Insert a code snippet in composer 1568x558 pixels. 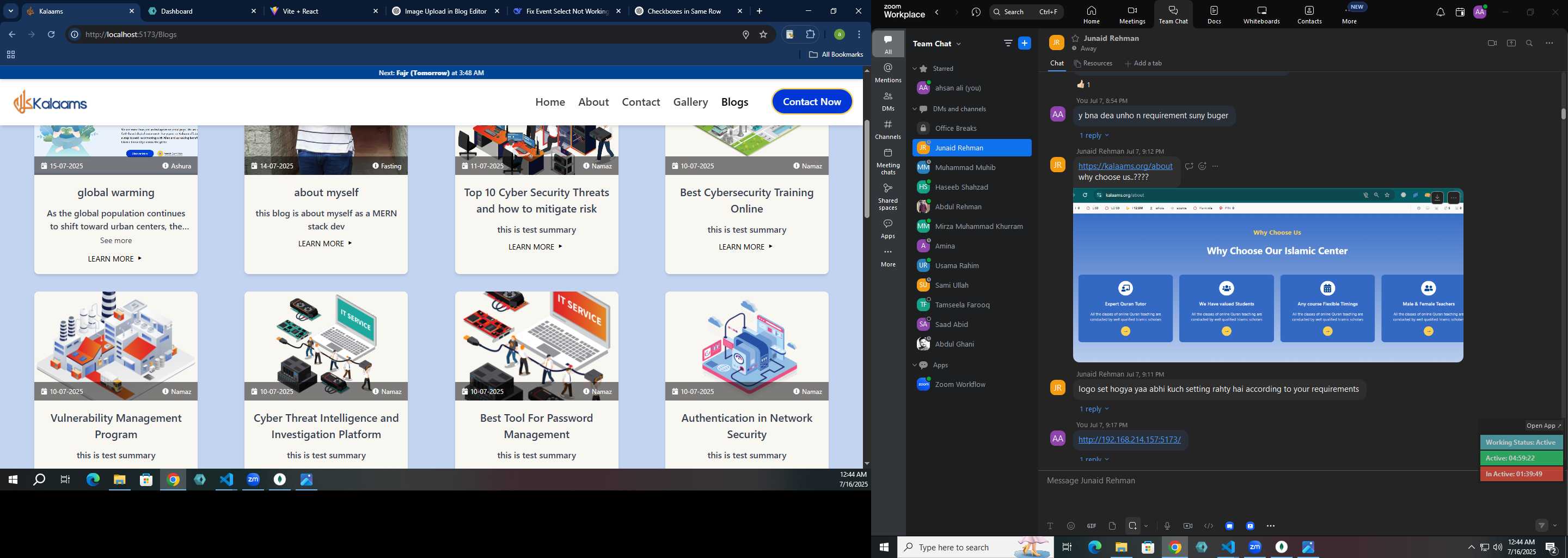1208,526
